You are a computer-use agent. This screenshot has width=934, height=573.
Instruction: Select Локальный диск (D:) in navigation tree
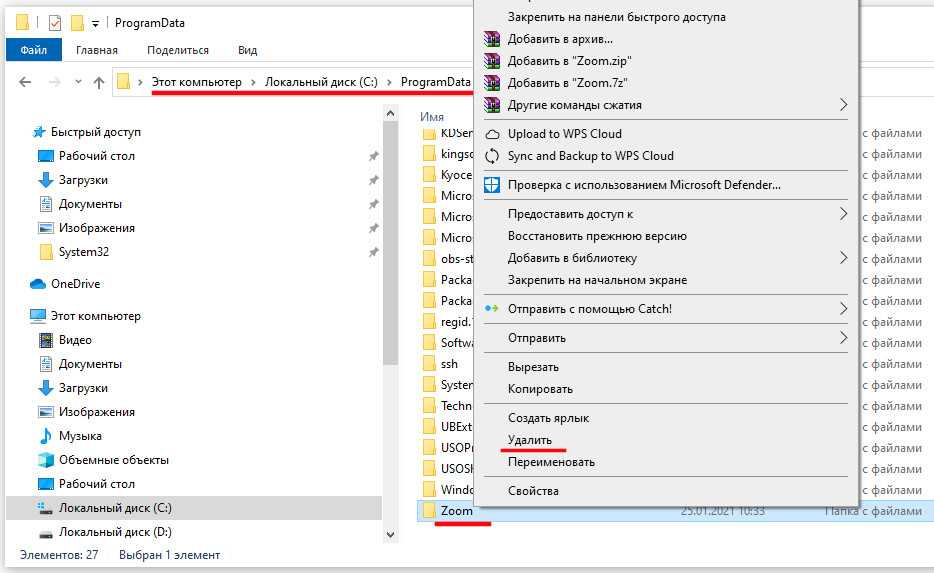pyautogui.click(x=115, y=532)
